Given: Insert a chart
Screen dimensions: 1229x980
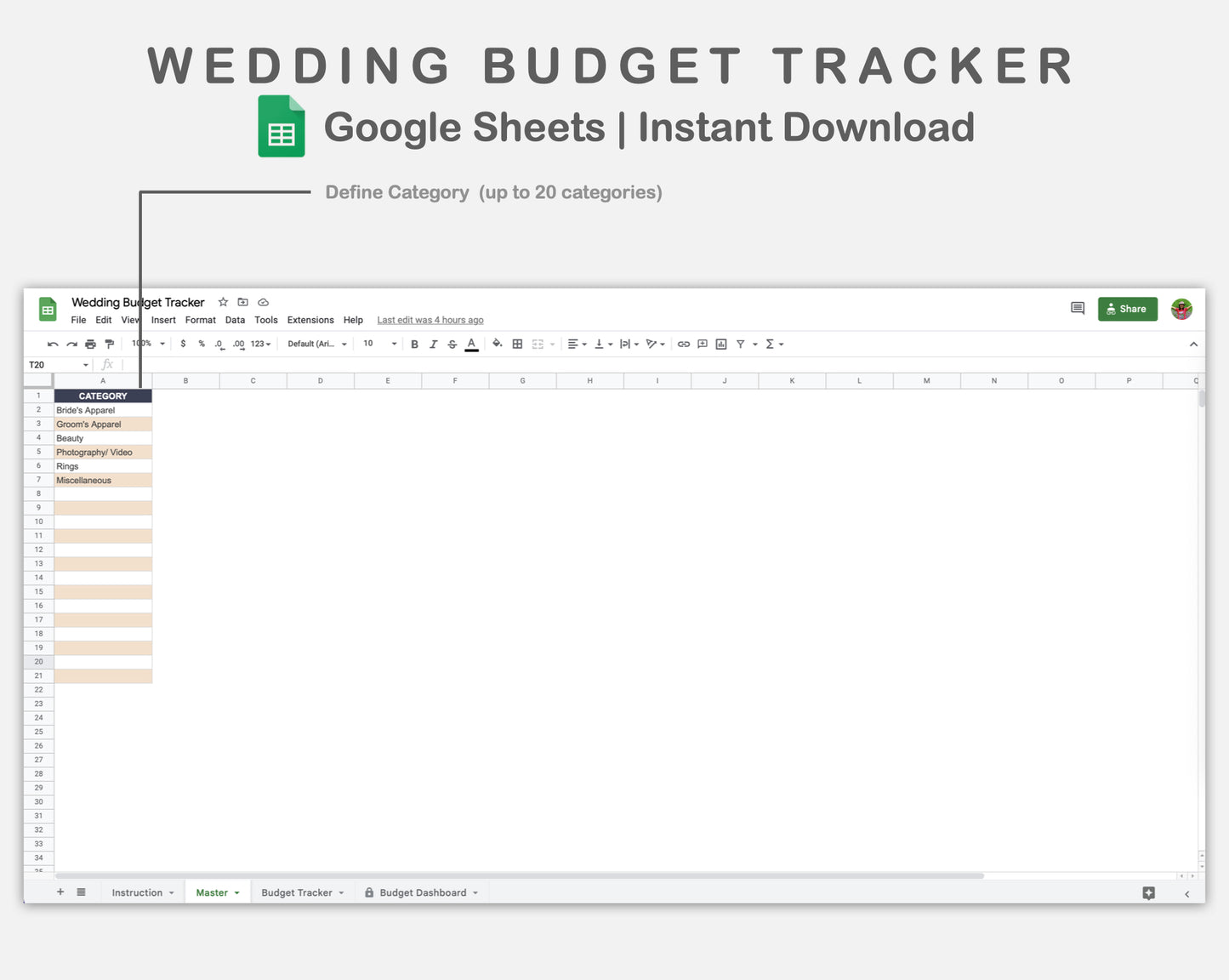Looking at the screenshot, I should [721, 344].
